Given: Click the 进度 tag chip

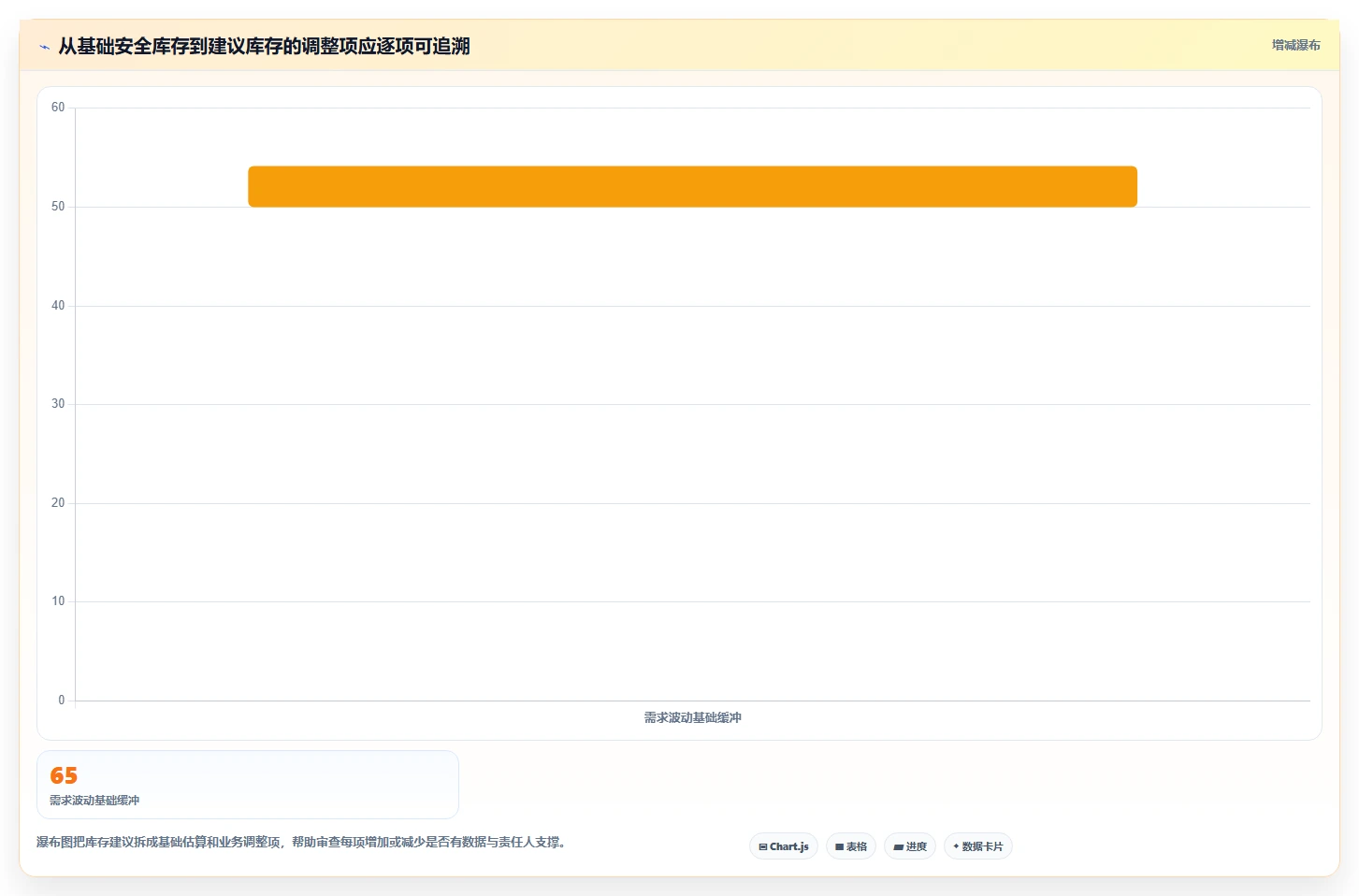Looking at the screenshot, I should [910, 846].
